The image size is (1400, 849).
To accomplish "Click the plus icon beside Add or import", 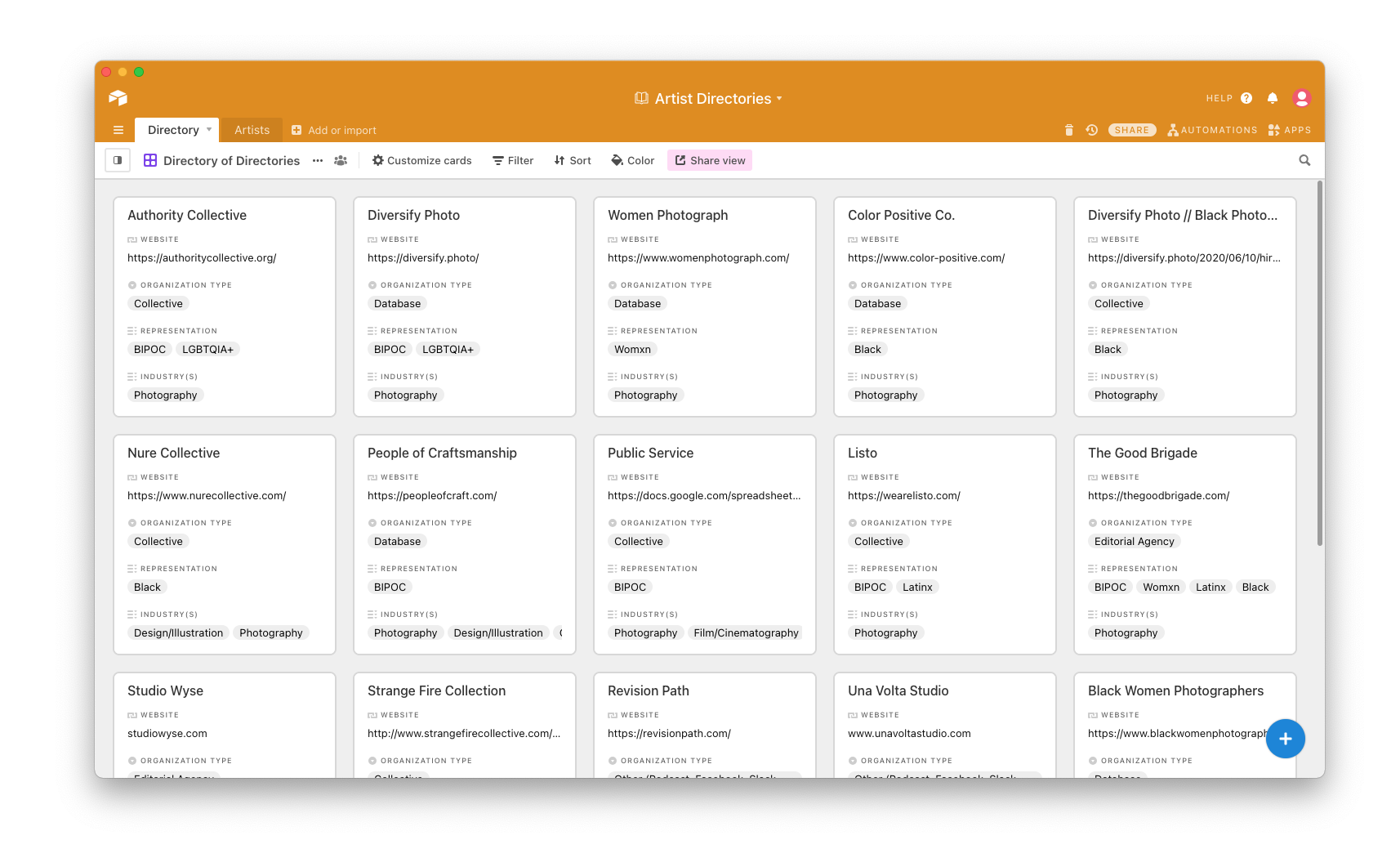I will click(x=296, y=130).
